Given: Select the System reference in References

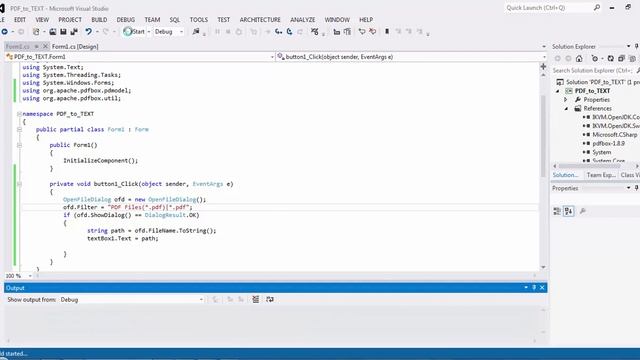Looking at the screenshot, I should (602, 152).
